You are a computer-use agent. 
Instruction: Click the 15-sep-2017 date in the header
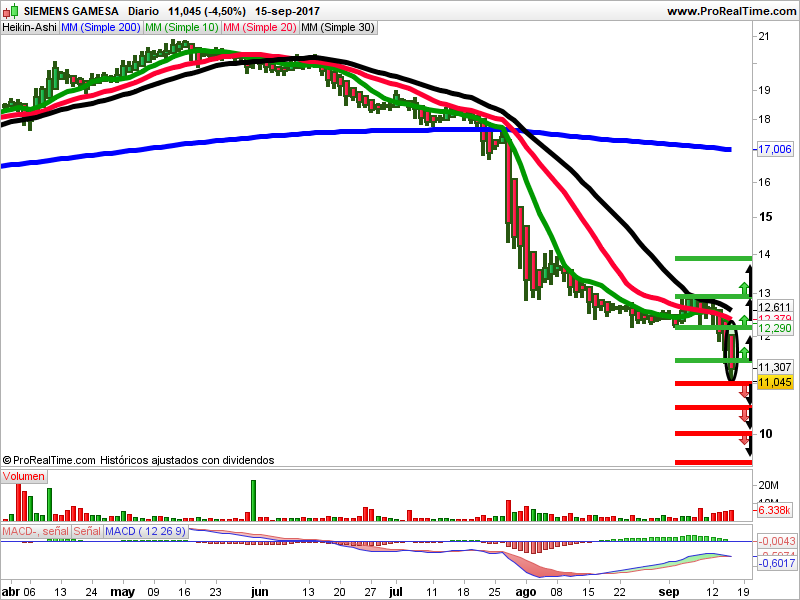[287, 11]
